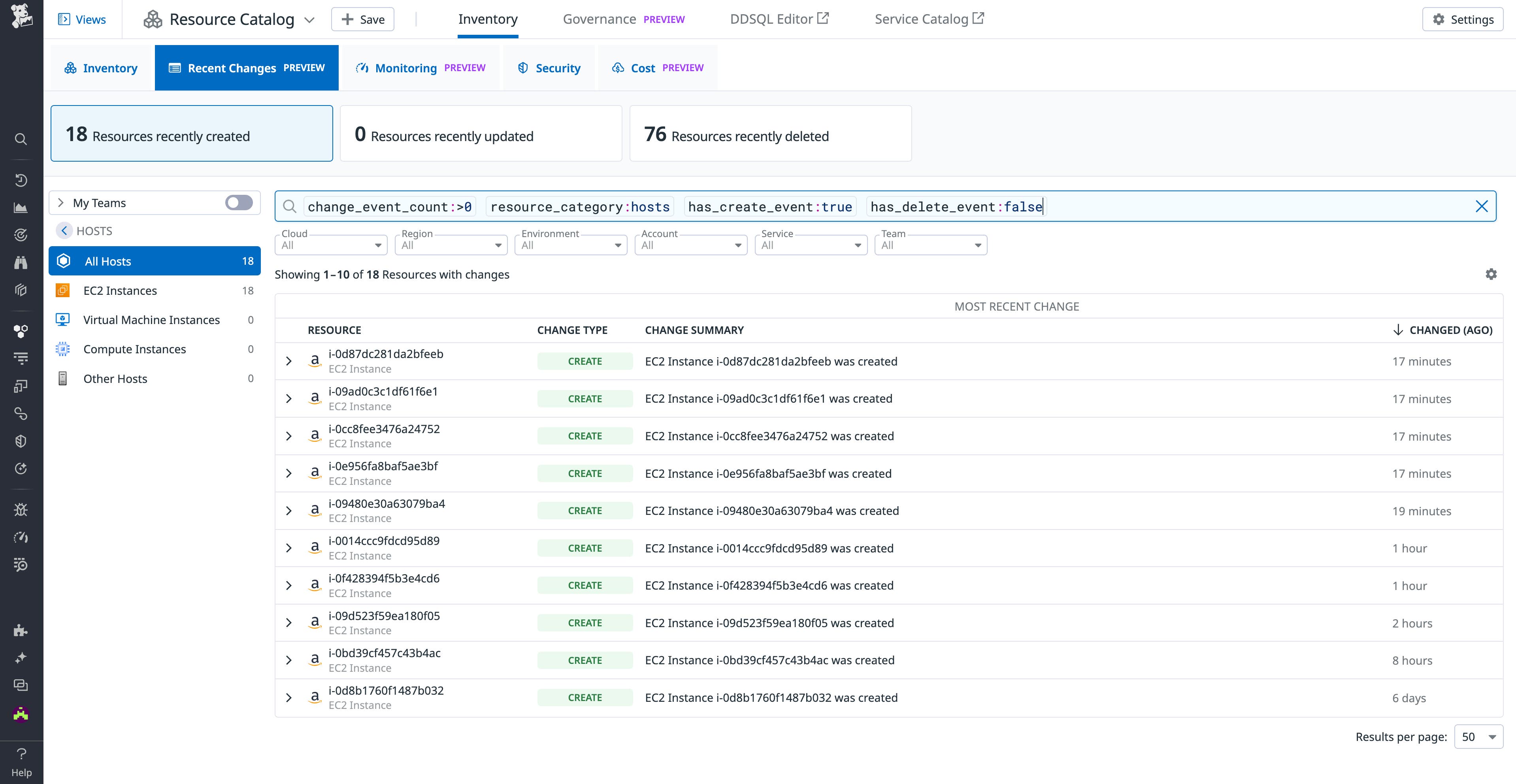The width and height of the screenshot is (1516, 784).
Task: Select the Resources recently updated card
Action: (480, 134)
